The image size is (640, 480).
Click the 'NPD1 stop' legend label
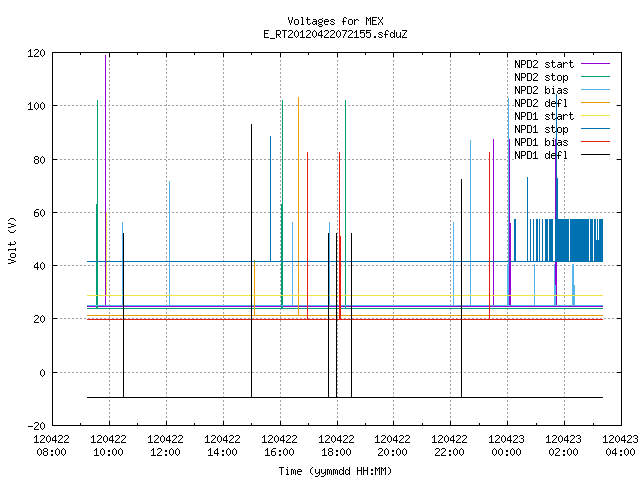pos(541,129)
